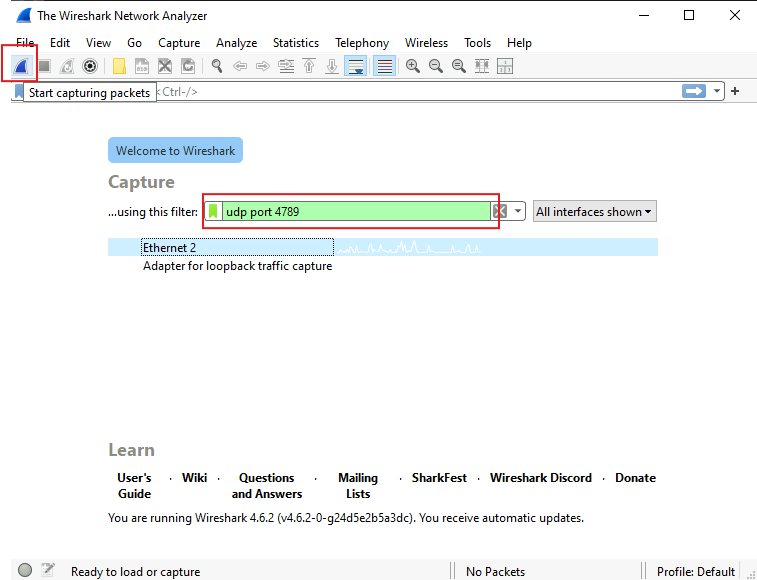Screen dimensions: 757x580
Task: Click the No Packets status text
Action: (x=495, y=571)
